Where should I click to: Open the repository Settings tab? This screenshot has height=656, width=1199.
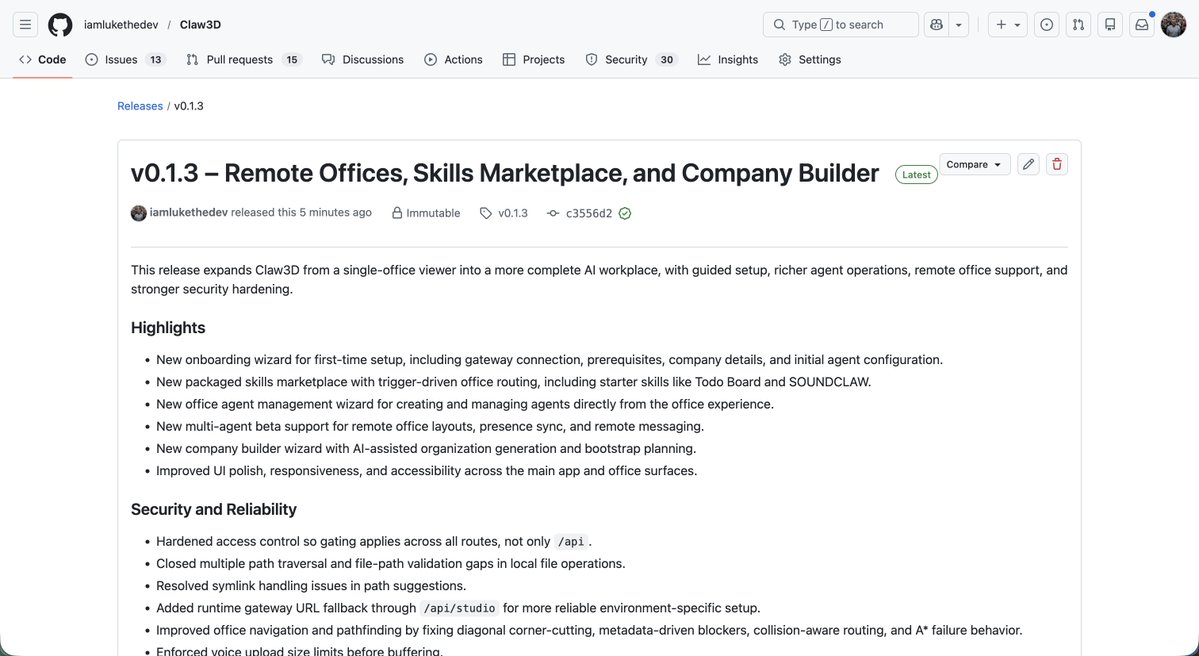click(x=810, y=60)
